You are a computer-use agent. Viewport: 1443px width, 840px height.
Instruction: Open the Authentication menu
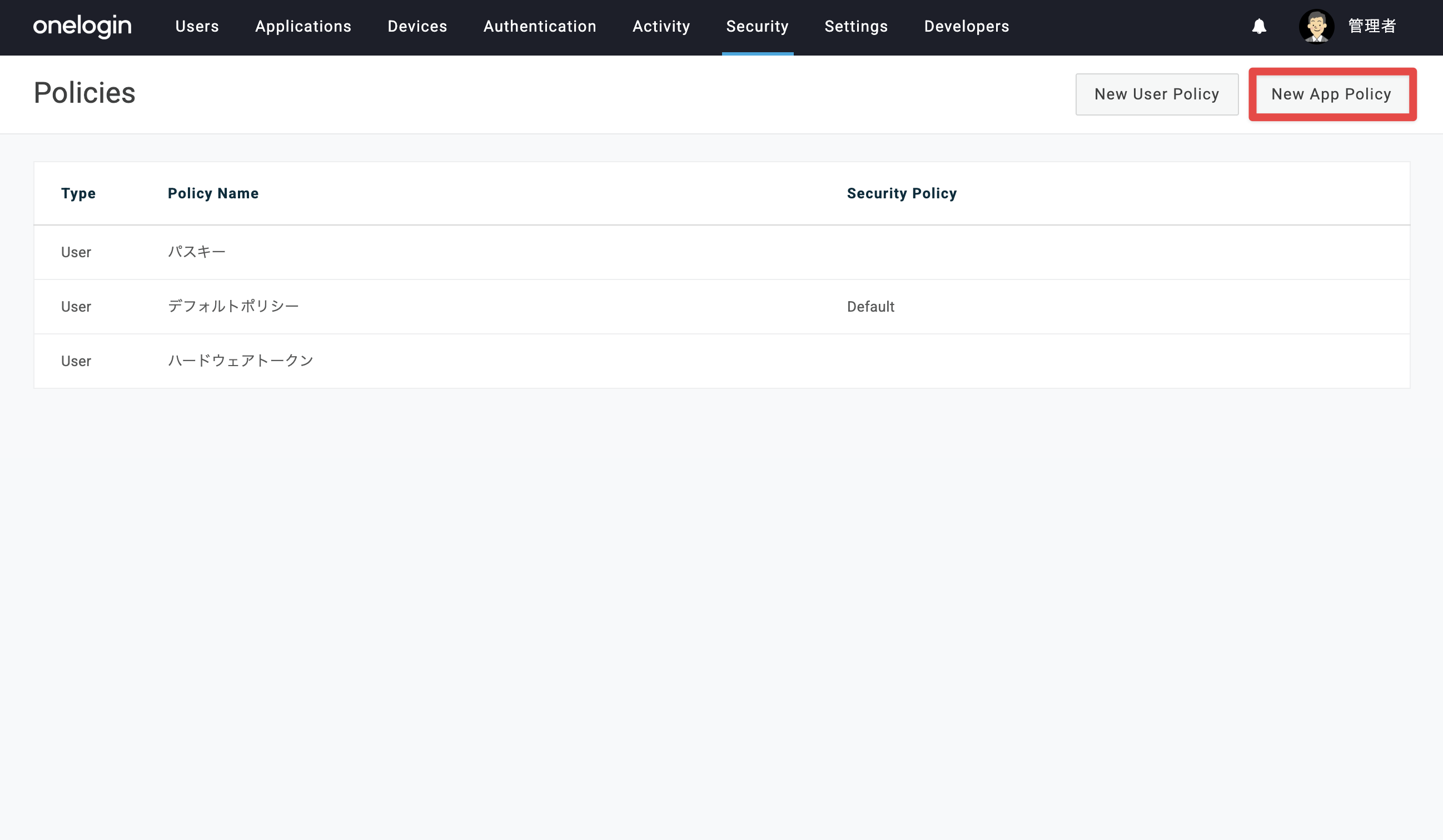539,26
